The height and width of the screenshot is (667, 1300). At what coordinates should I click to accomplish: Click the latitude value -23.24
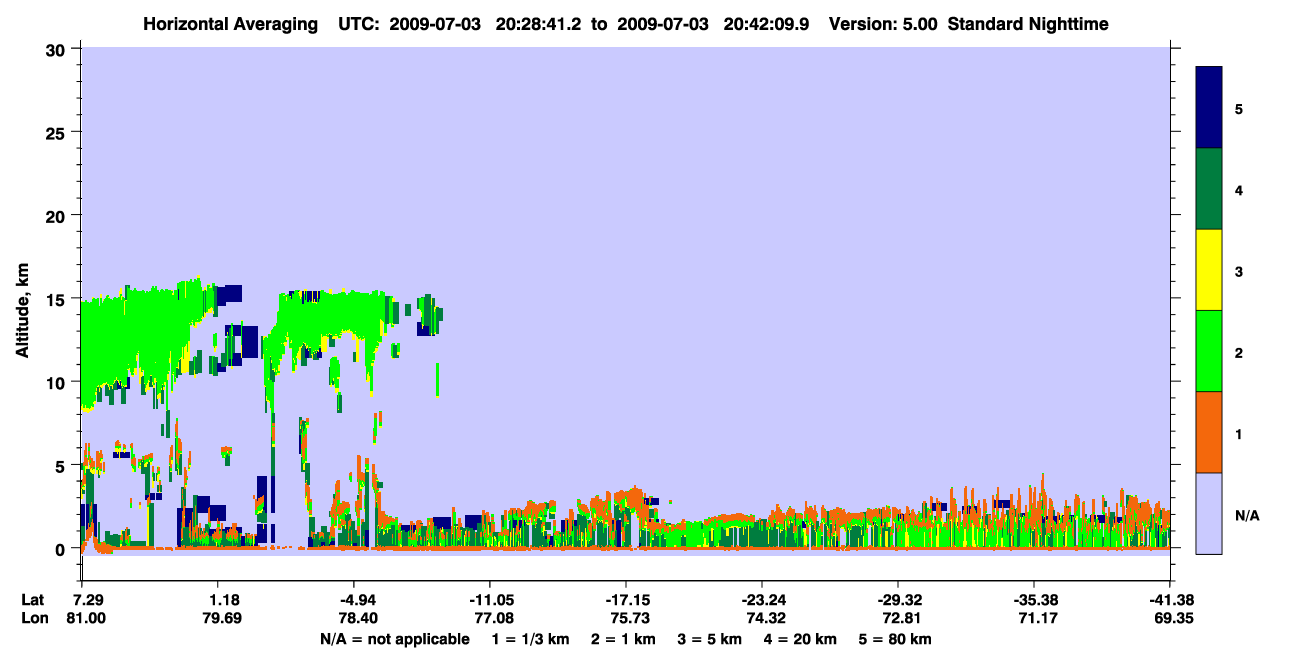762,600
